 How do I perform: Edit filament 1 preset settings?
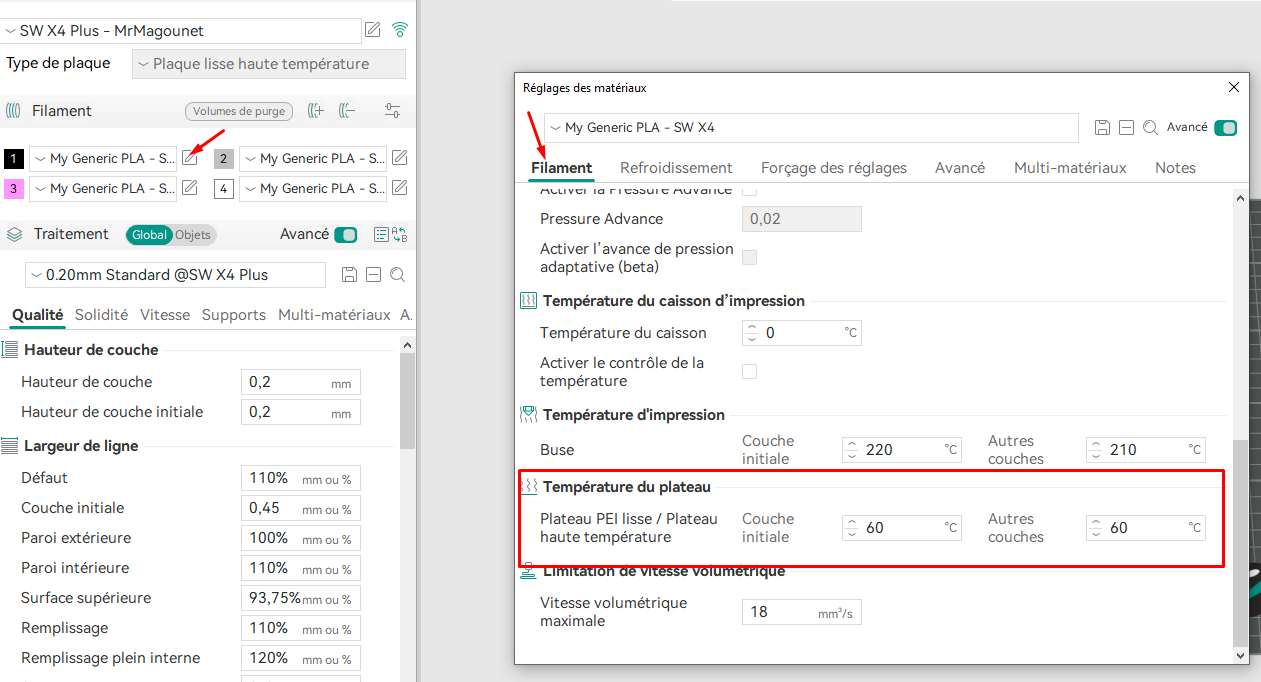pos(190,158)
